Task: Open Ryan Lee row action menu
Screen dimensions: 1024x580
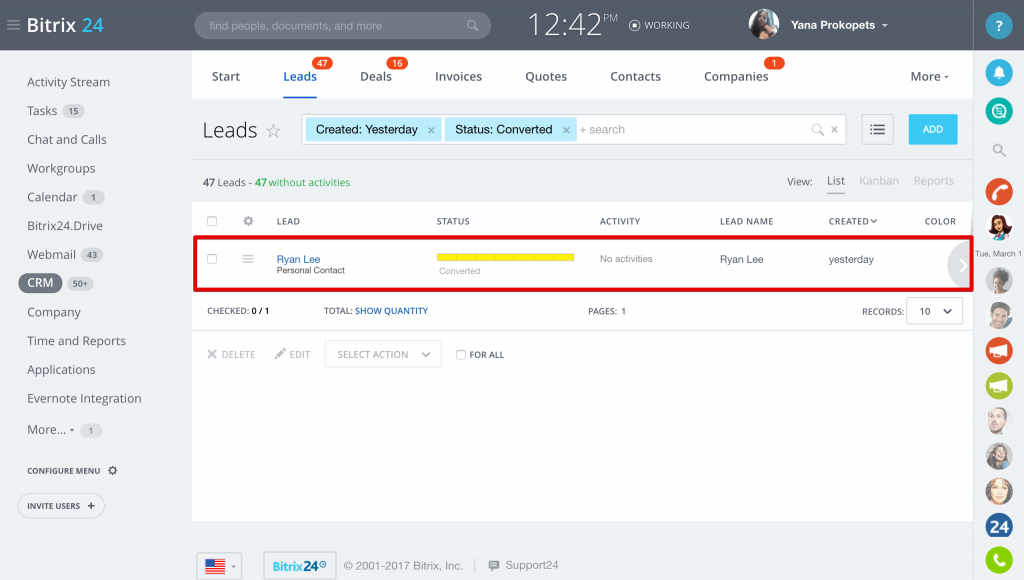Action: point(248,259)
